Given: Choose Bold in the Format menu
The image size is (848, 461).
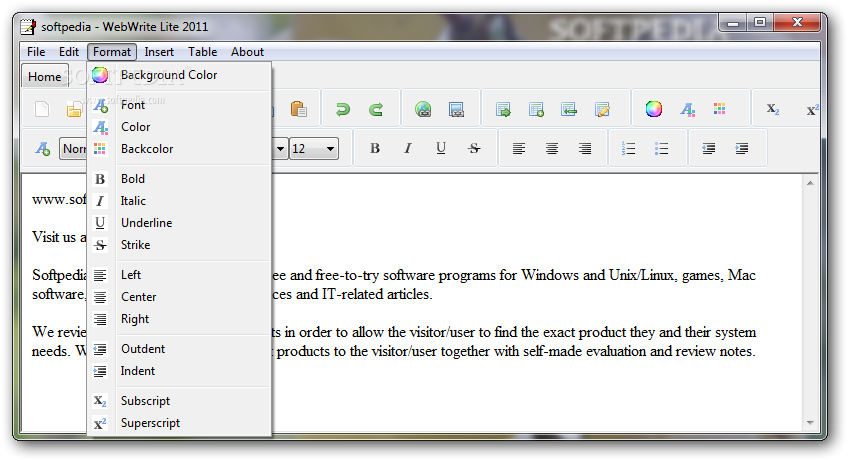Looking at the screenshot, I should (179, 179).
